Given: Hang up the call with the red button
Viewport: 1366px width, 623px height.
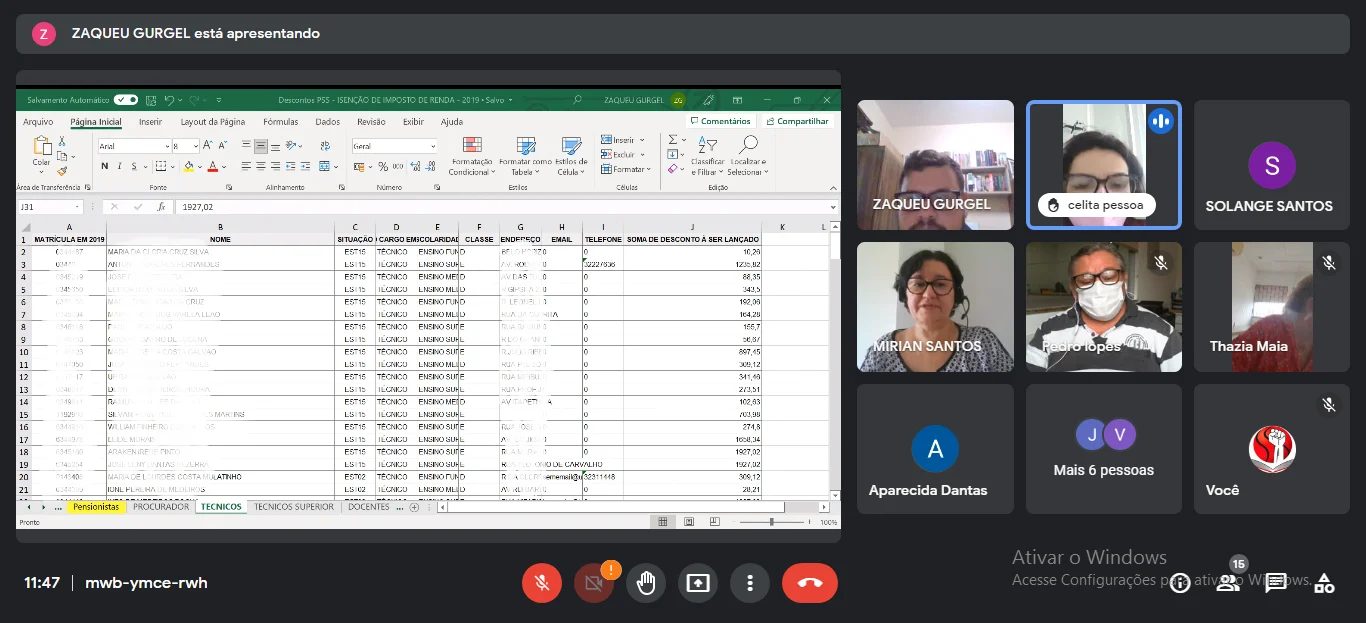Looking at the screenshot, I should 809,583.
